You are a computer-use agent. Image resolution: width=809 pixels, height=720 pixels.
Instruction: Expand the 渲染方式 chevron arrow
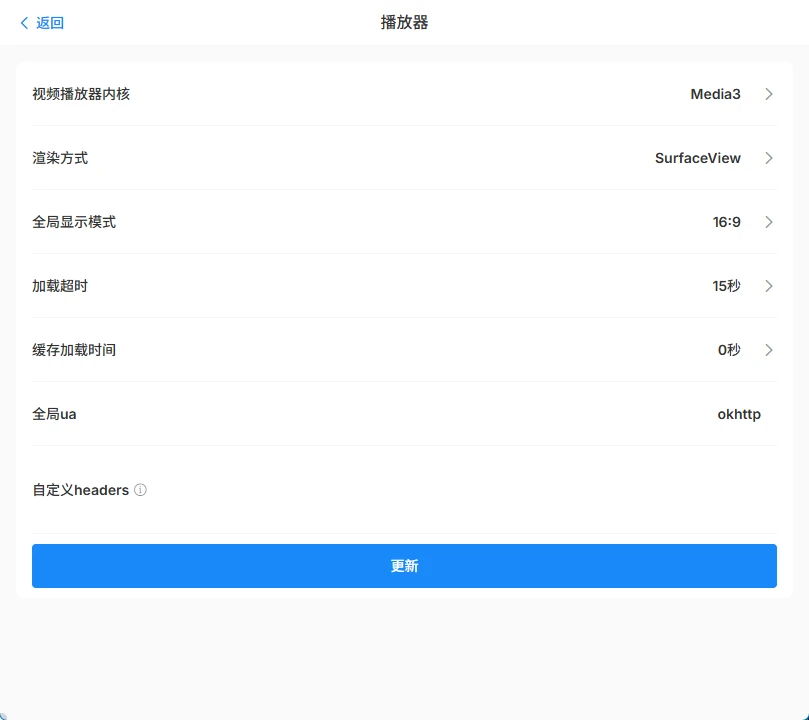click(x=769, y=158)
